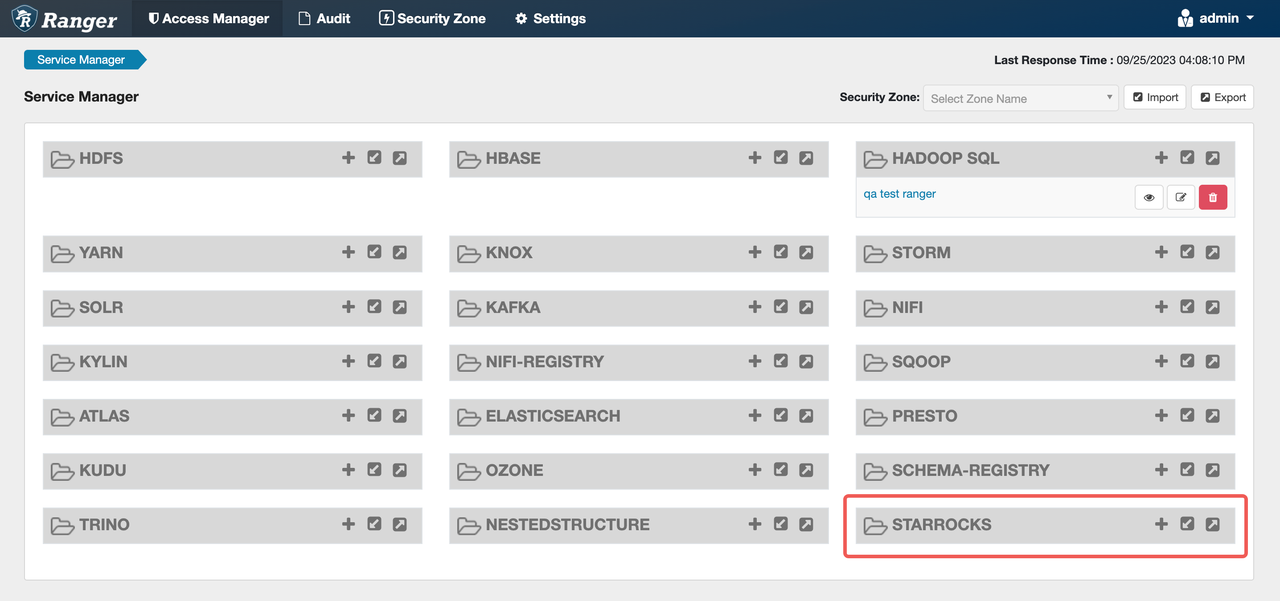The height and width of the screenshot is (601, 1280).
Task: Click the Export button
Action: [1222, 97]
